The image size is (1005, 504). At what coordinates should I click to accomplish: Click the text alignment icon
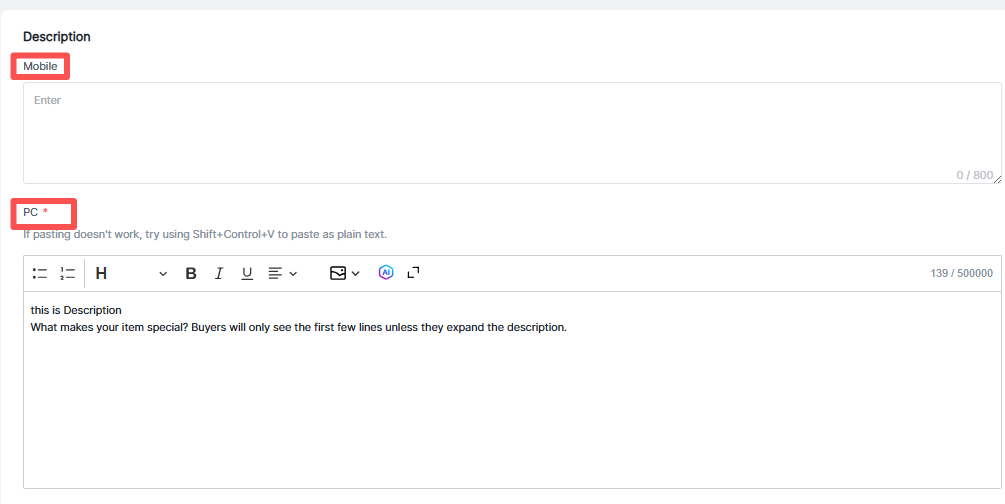pos(275,273)
